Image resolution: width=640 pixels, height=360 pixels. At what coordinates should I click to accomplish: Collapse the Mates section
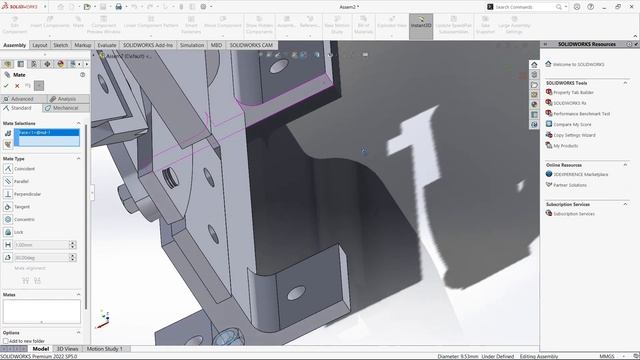click(x=78, y=294)
